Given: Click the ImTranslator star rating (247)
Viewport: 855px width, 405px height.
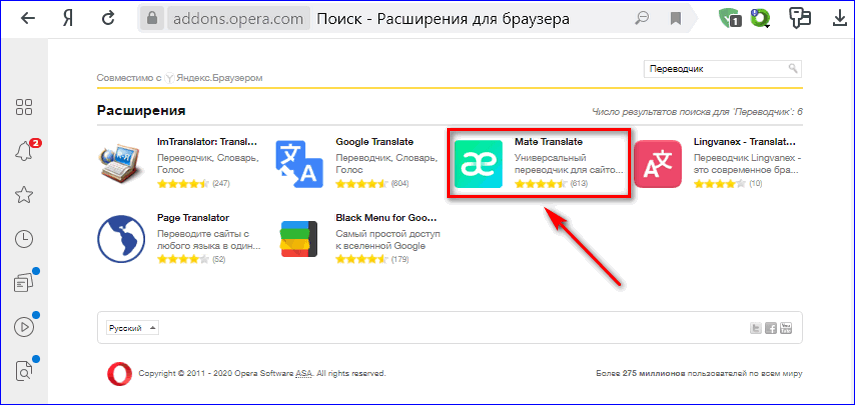Looking at the screenshot, I should (183, 184).
